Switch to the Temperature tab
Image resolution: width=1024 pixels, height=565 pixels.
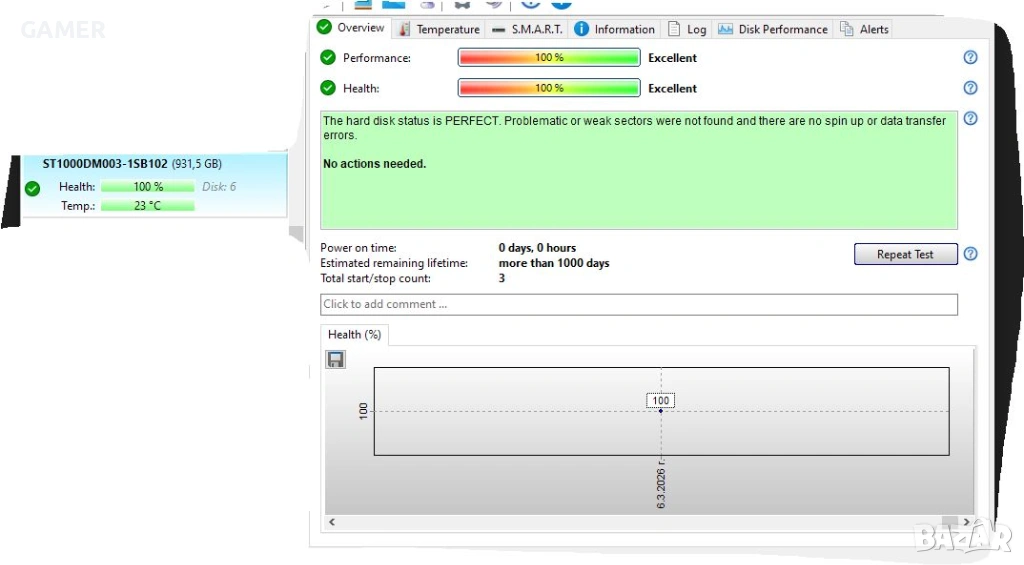(x=439, y=29)
